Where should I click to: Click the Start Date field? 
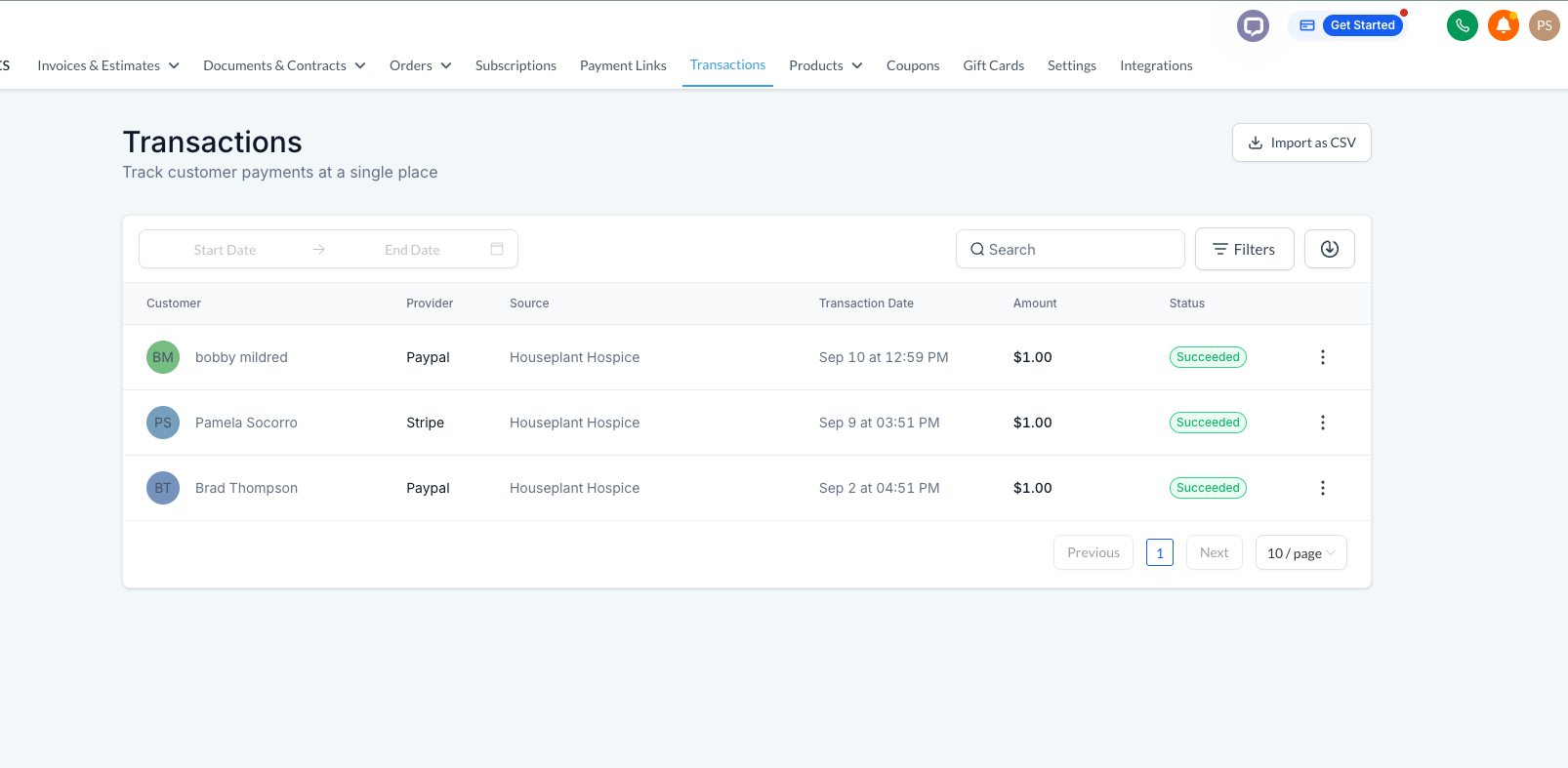pyautogui.click(x=225, y=250)
